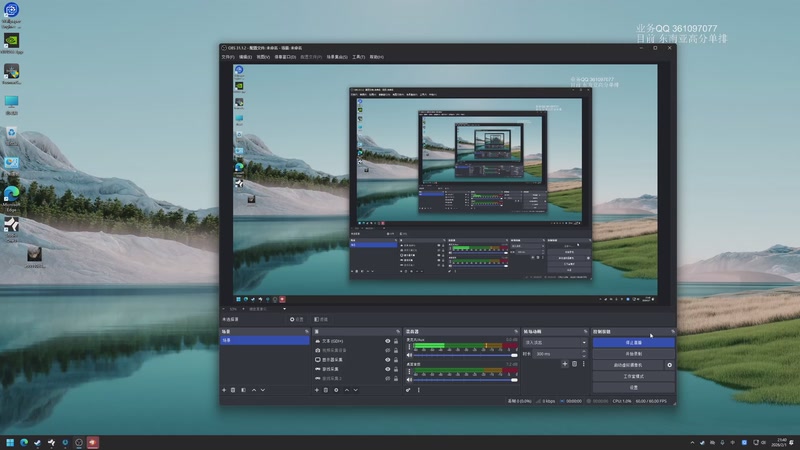Toggle visibility of the video capture device source
This screenshot has height=450, width=800.
[388, 351]
